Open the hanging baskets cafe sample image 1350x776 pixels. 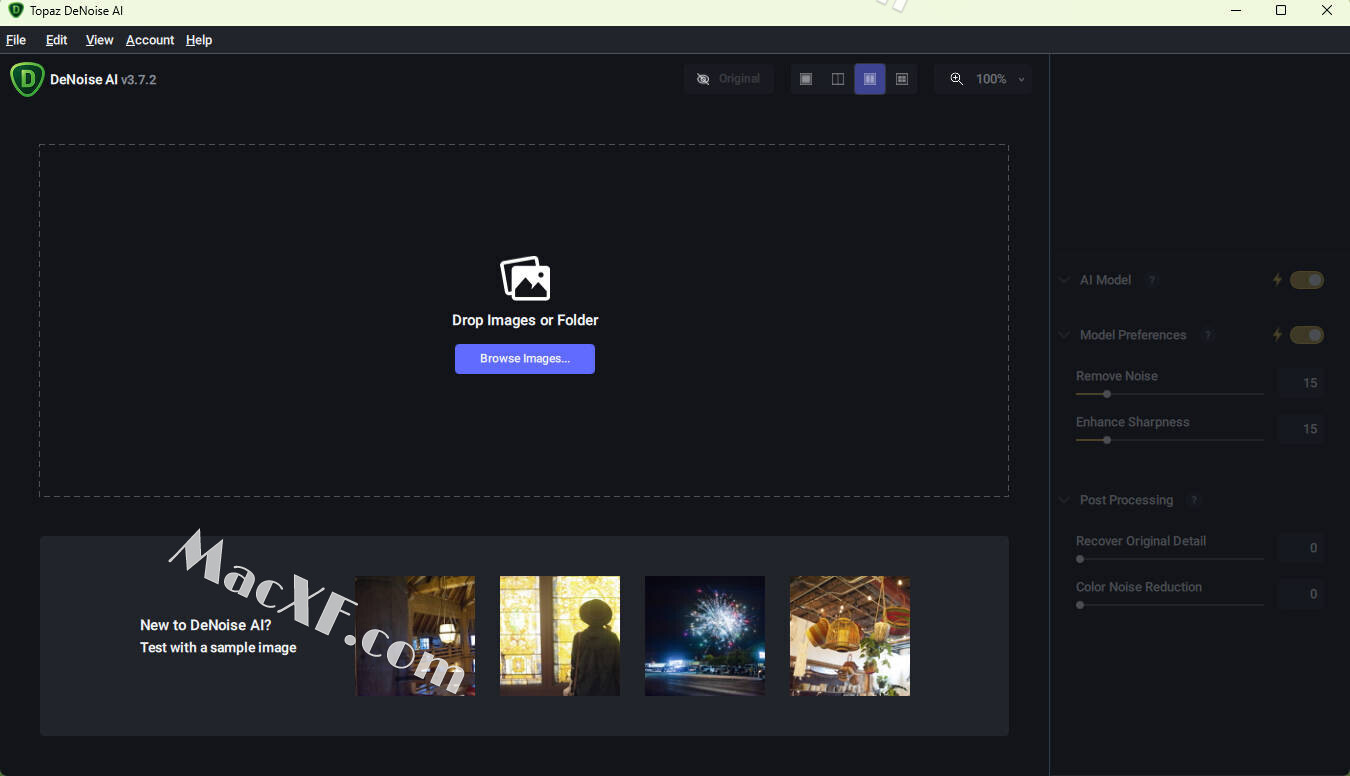[x=850, y=636]
